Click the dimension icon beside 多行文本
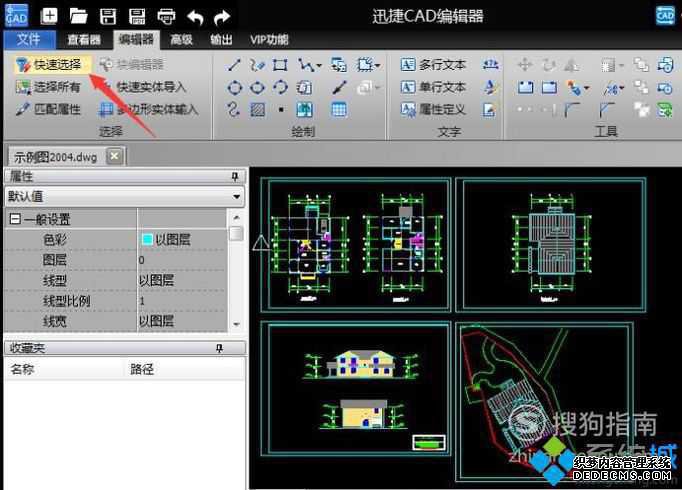This screenshot has height=490, width=682. [490, 65]
